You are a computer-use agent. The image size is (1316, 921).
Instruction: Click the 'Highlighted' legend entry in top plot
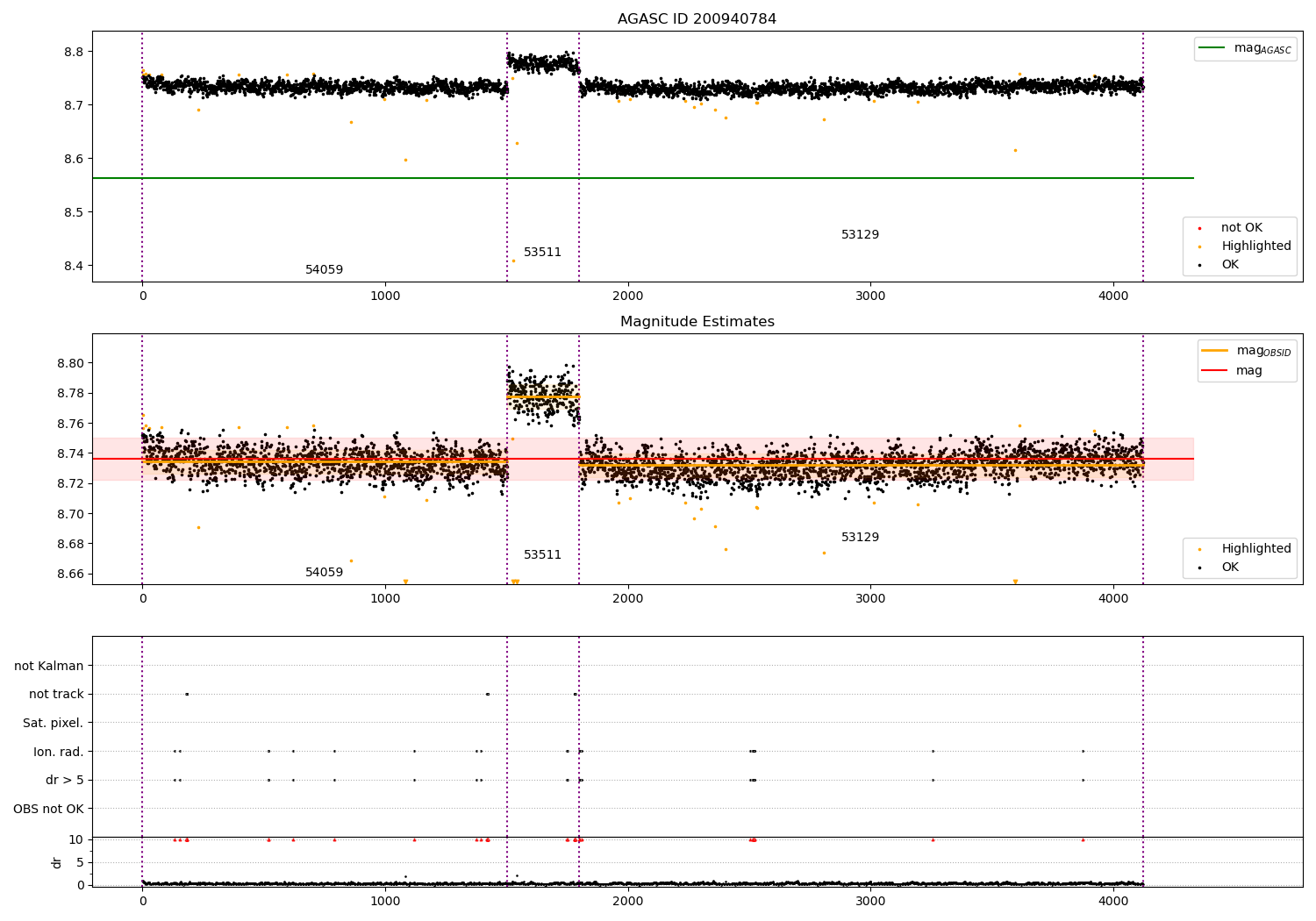click(1256, 246)
